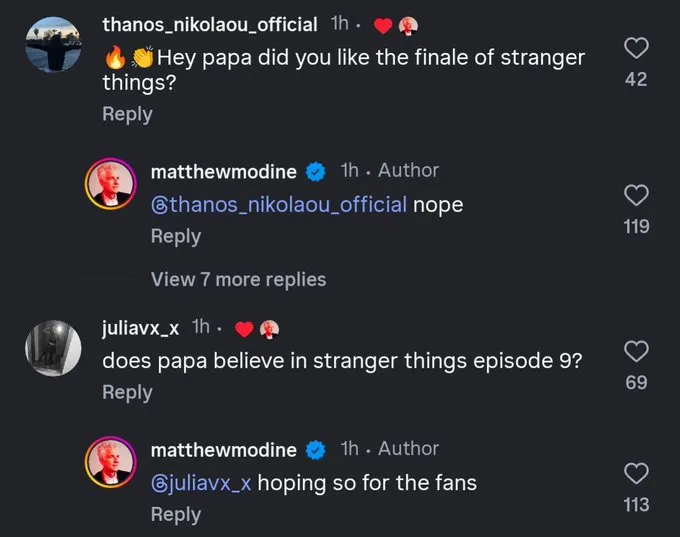Open the thanos_nikolaou_official username link
Viewport: 680px width, 537px height.
pyautogui.click(x=210, y=23)
